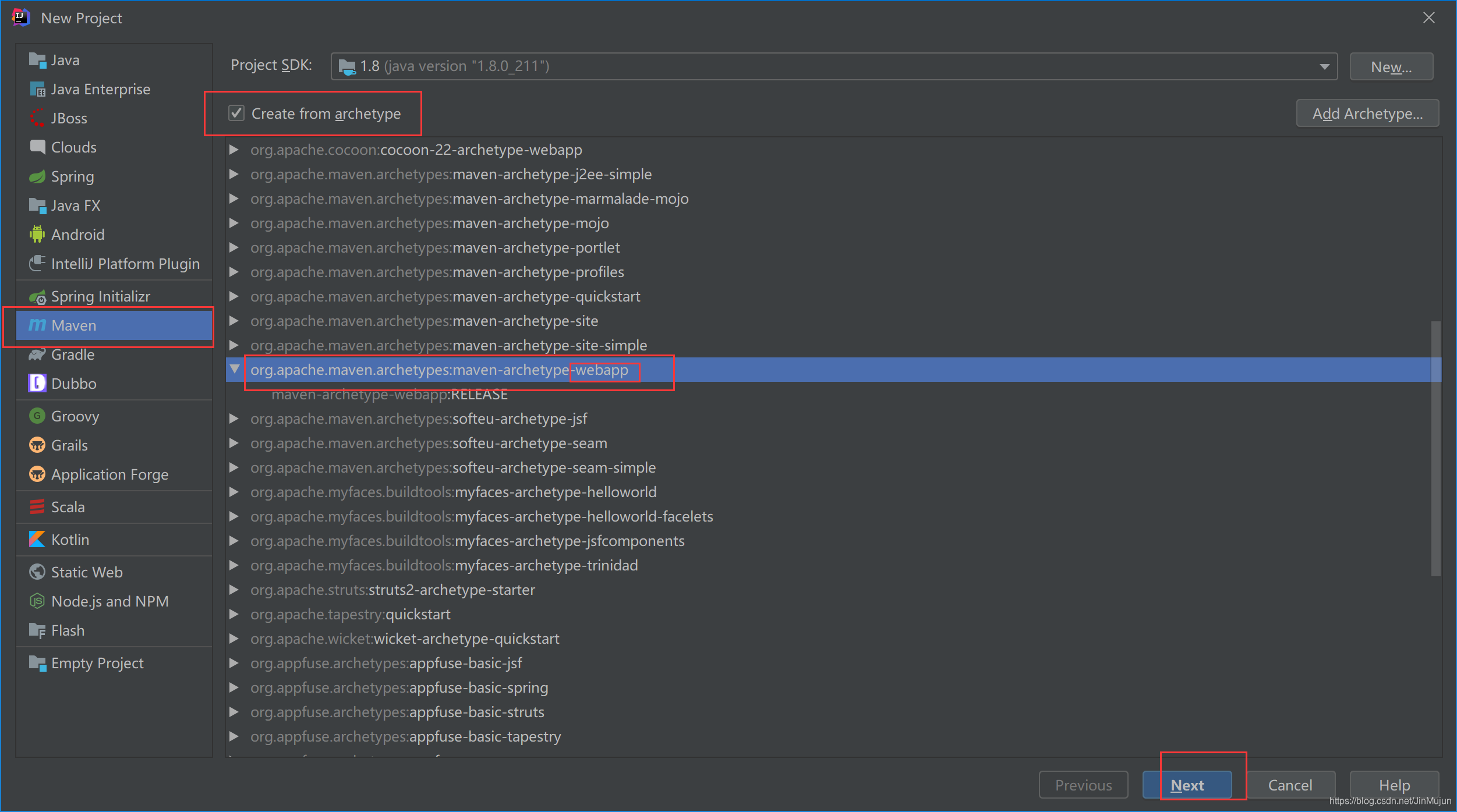Select maven-archetype-mojo row
This screenshot has width=1457, height=812.
(834, 223)
